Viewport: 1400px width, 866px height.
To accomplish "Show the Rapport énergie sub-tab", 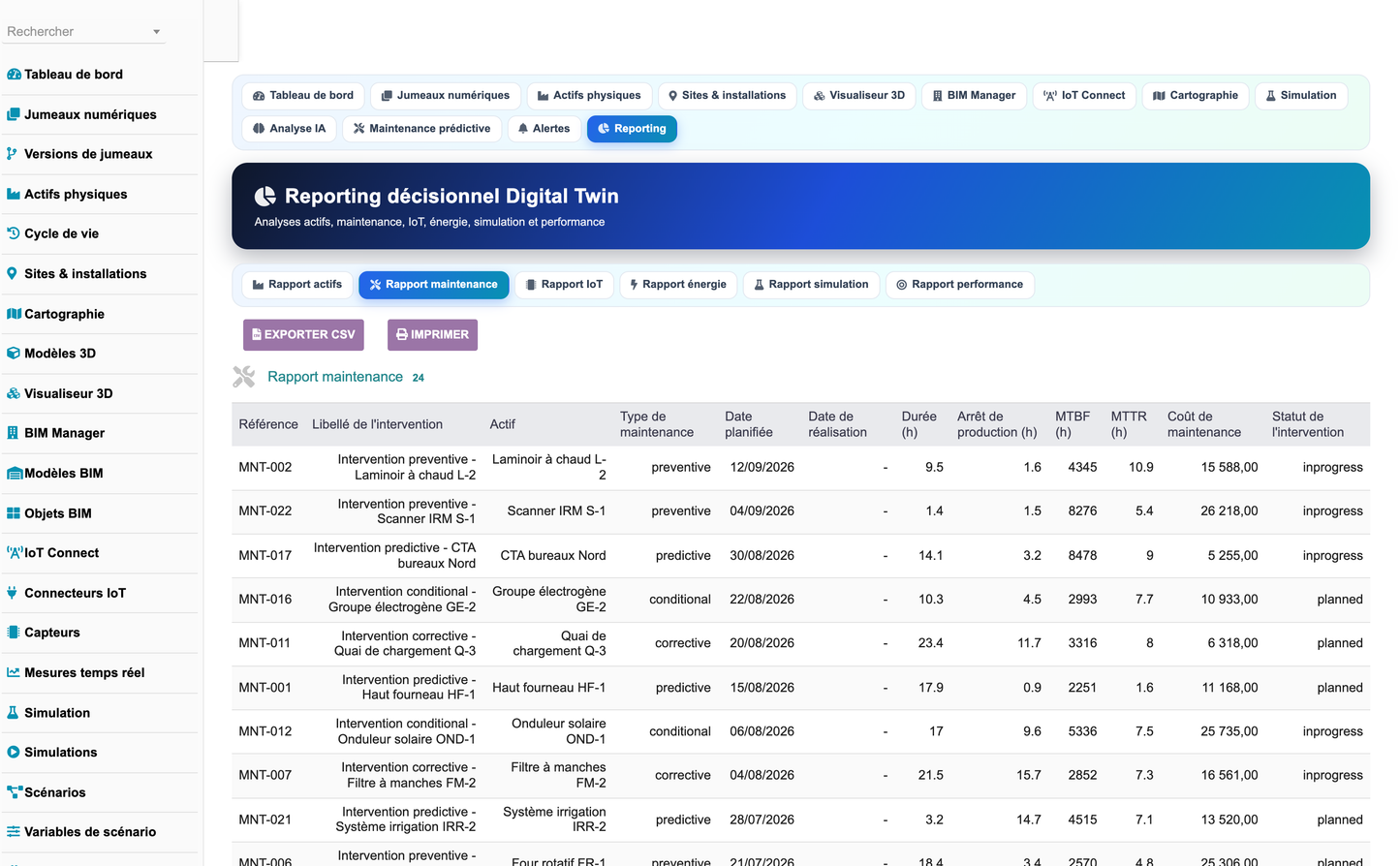I will [678, 285].
